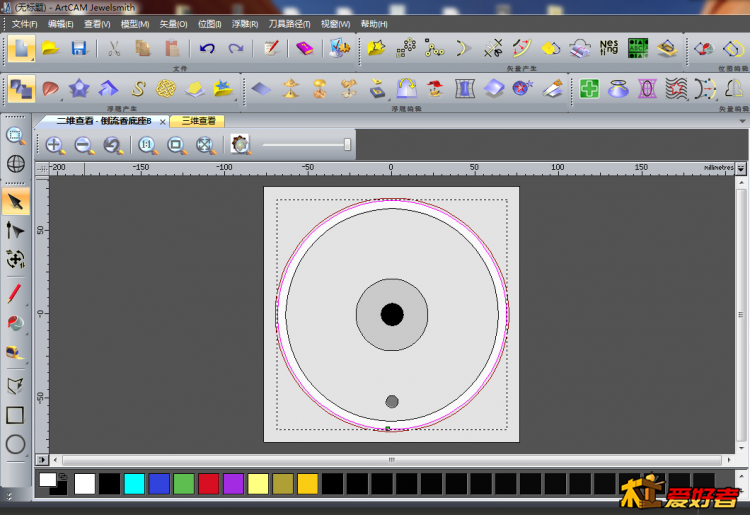The width and height of the screenshot is (750, 515).
Task: Click the scissors Cut icon
Action: [x=114, y=48]
